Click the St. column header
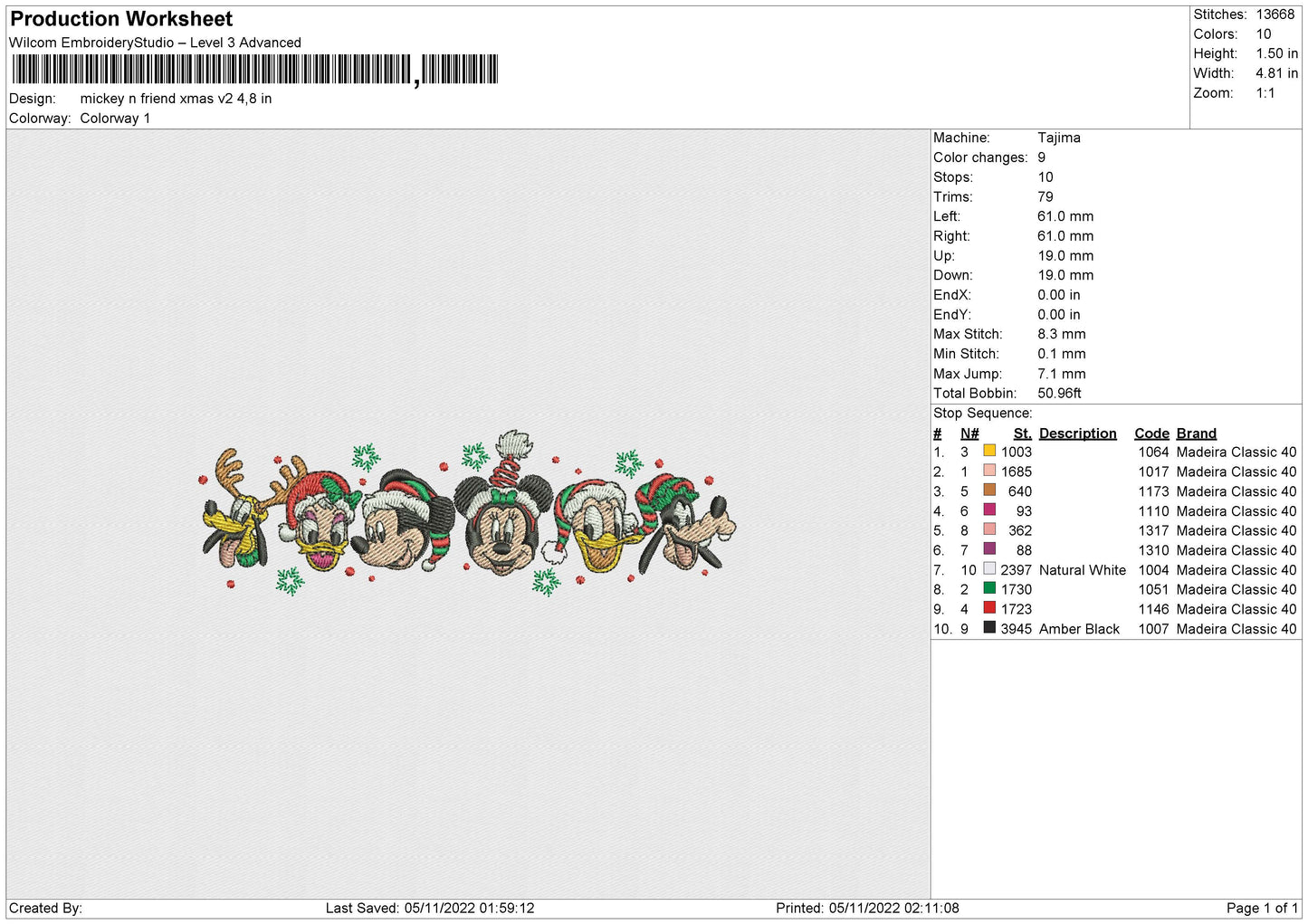This screenshot has height=924, width=1308. [1022, 433]
